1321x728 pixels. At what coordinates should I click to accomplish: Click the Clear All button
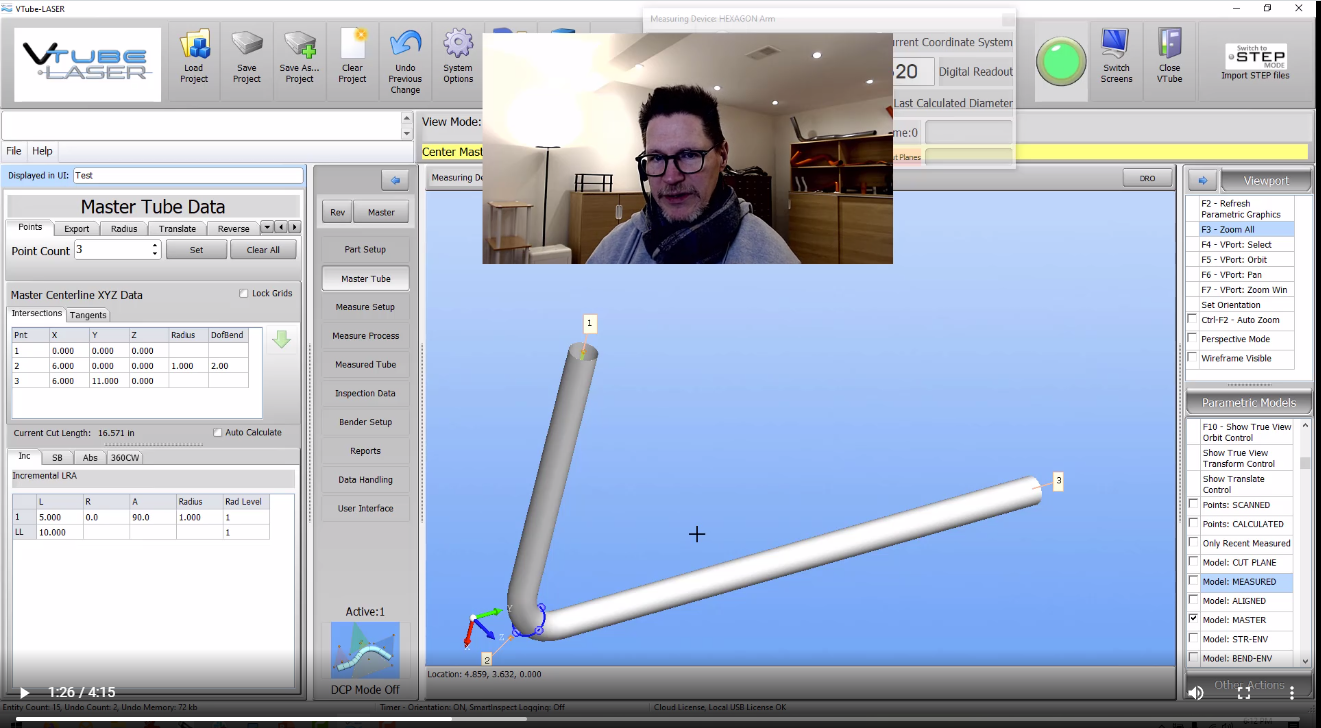pos(263,250)
